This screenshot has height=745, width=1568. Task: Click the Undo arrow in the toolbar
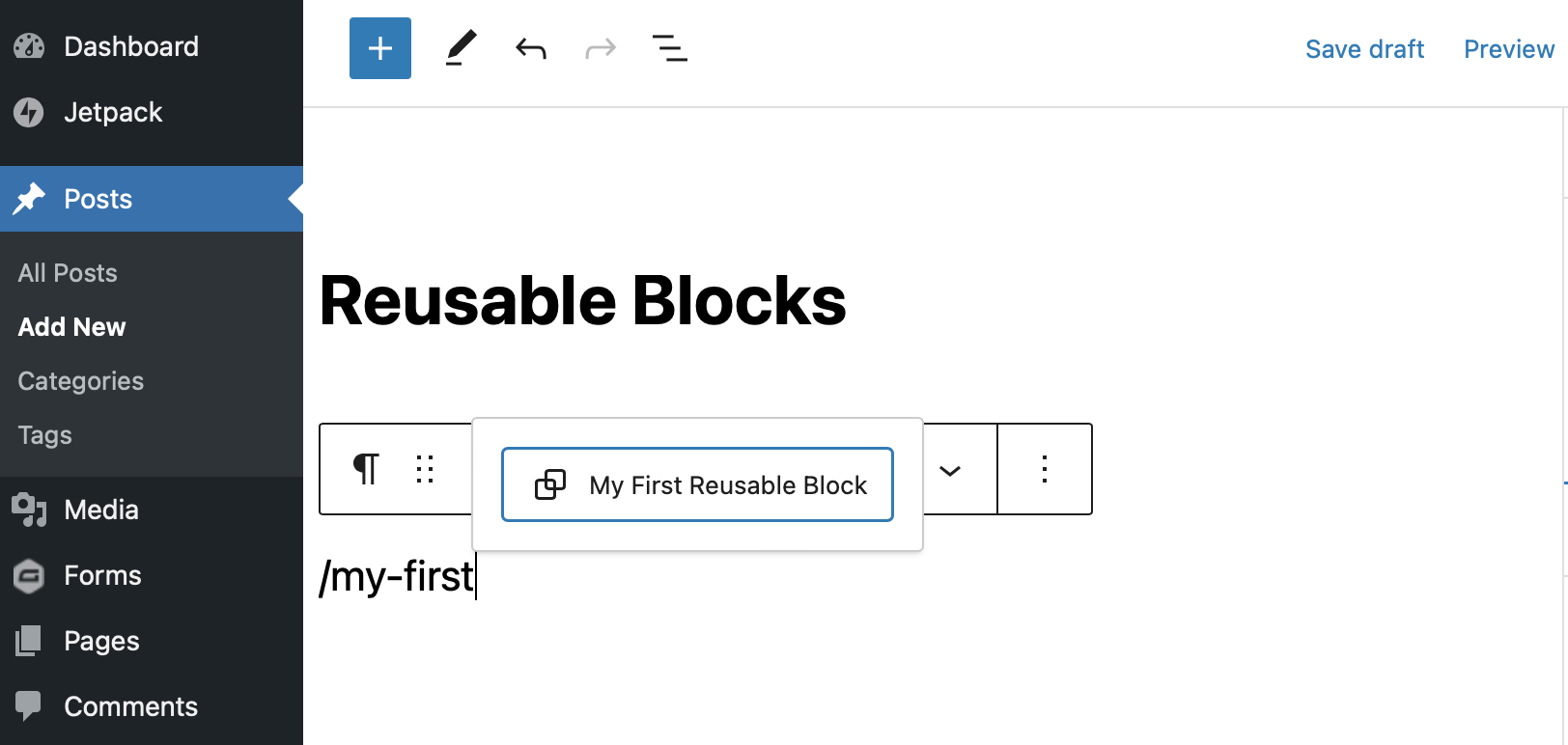(531, 48)
